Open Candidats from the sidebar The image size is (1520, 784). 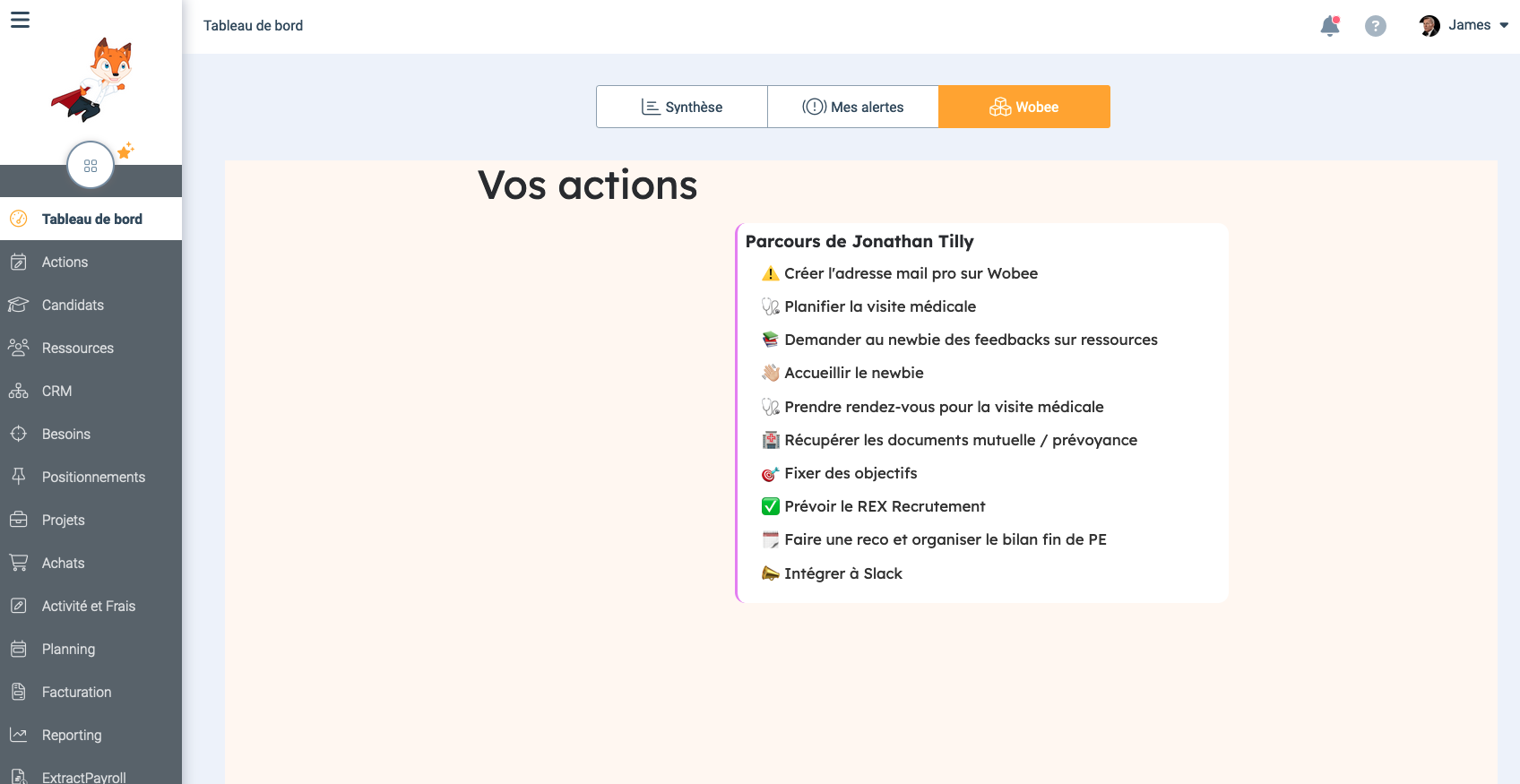(73, 305)
